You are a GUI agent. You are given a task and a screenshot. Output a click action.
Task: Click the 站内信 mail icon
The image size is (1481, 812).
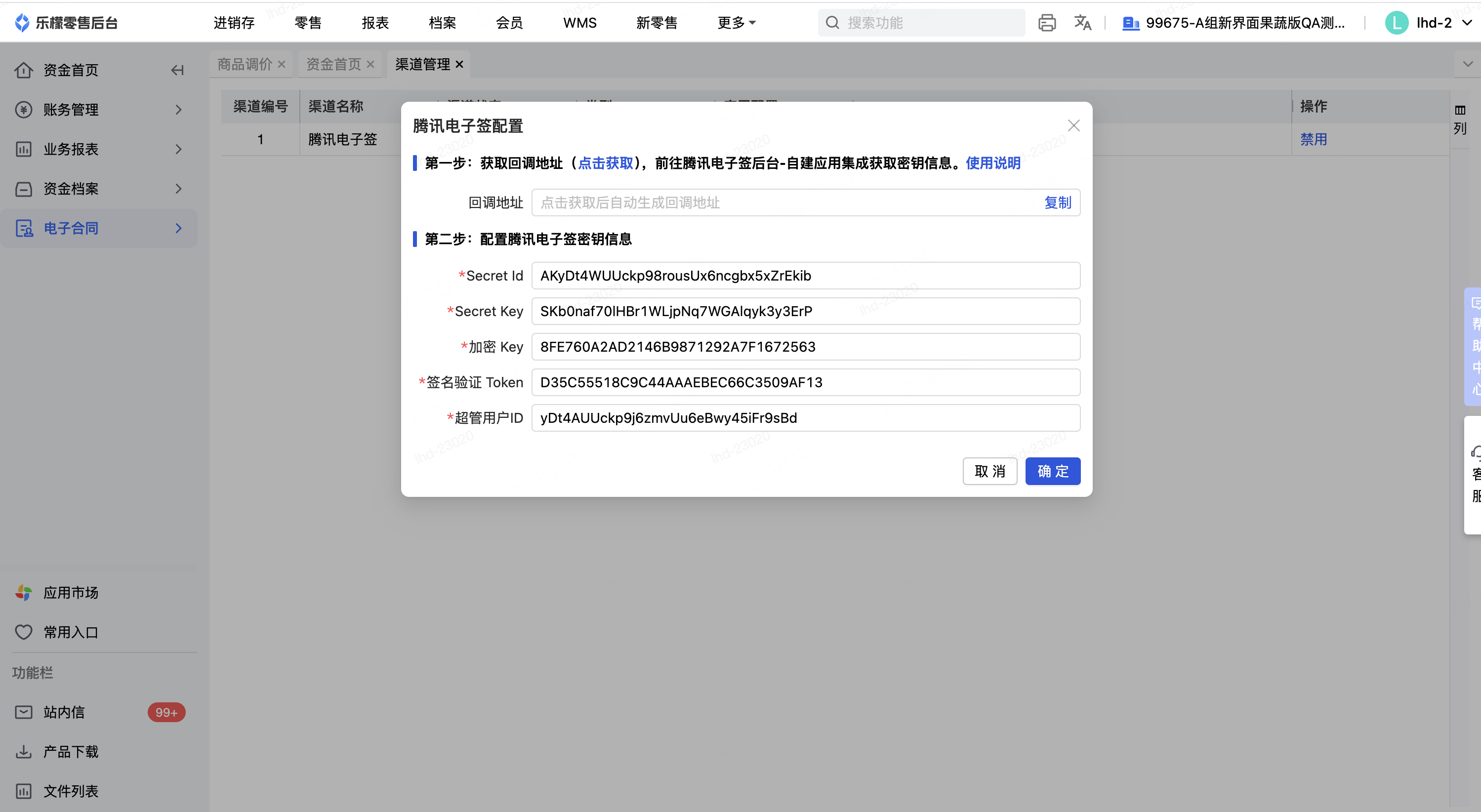(24, 712)
